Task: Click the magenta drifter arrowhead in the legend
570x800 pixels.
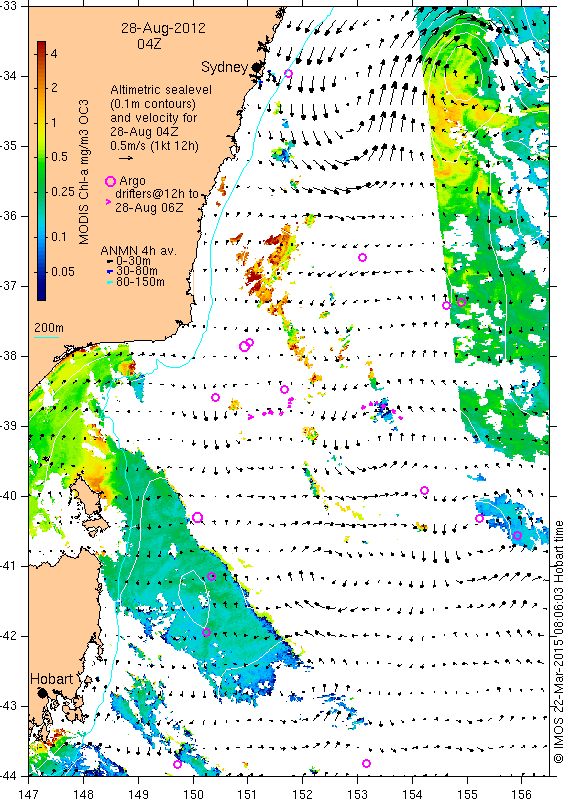Action: [x=108, y=202]
